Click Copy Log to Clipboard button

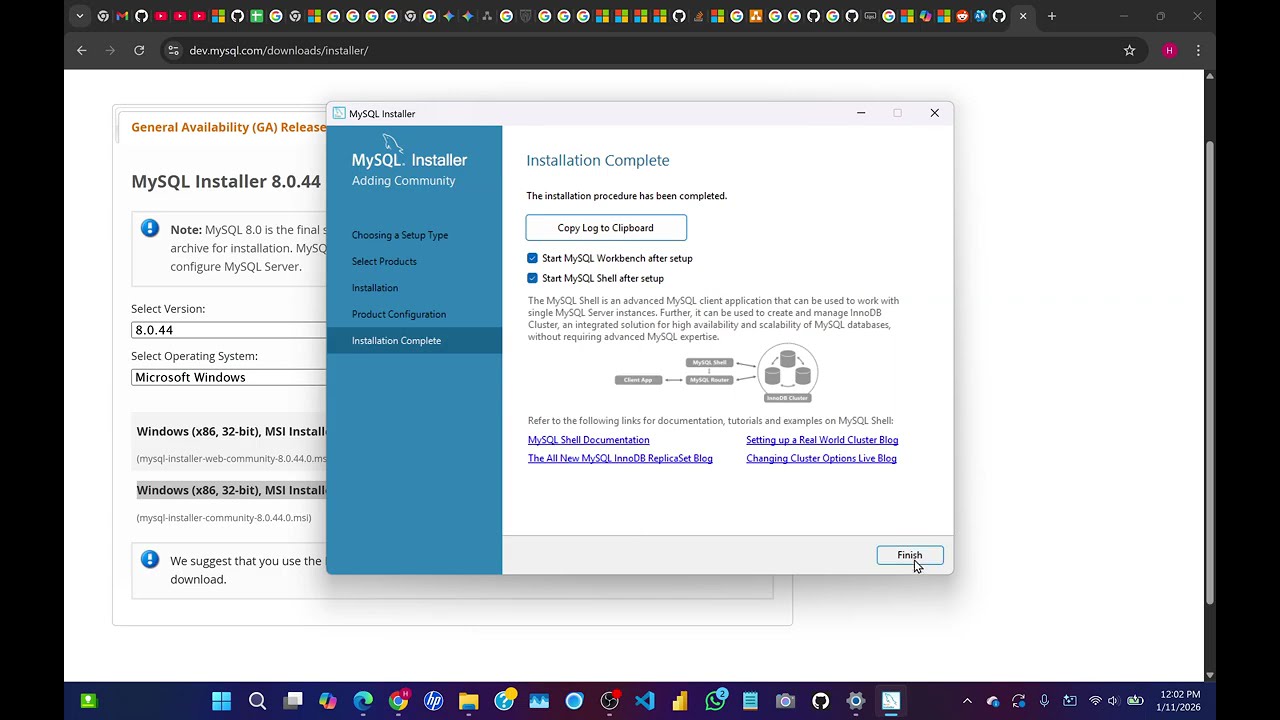click(x=606, y=228)
